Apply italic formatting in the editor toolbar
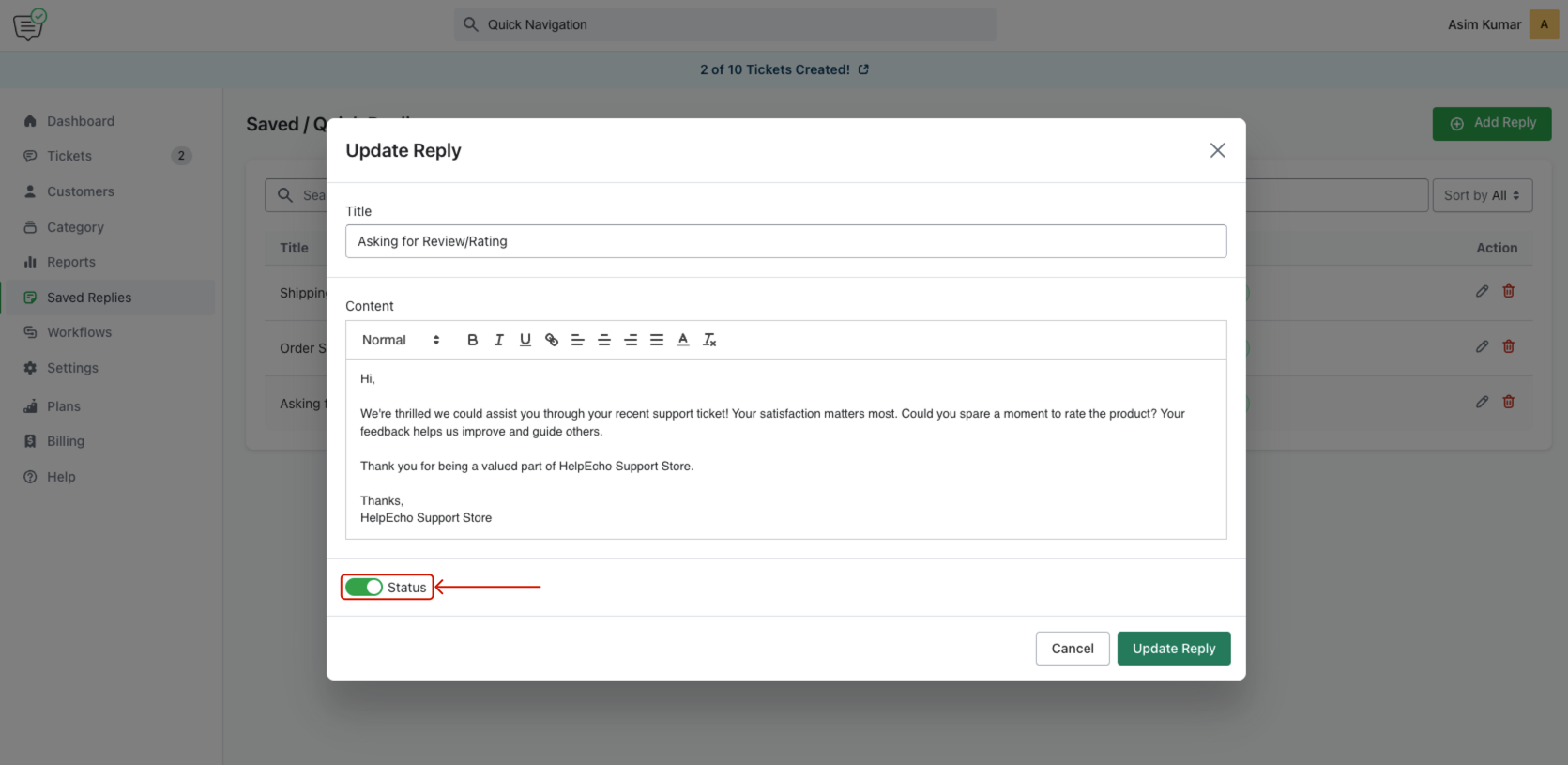 (x=498, y=340)
